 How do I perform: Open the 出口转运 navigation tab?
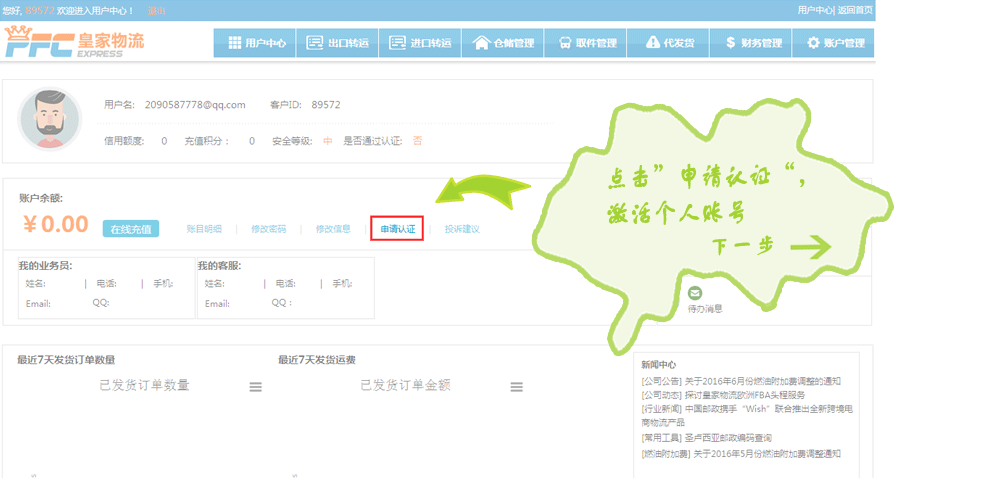click(337, 43)
